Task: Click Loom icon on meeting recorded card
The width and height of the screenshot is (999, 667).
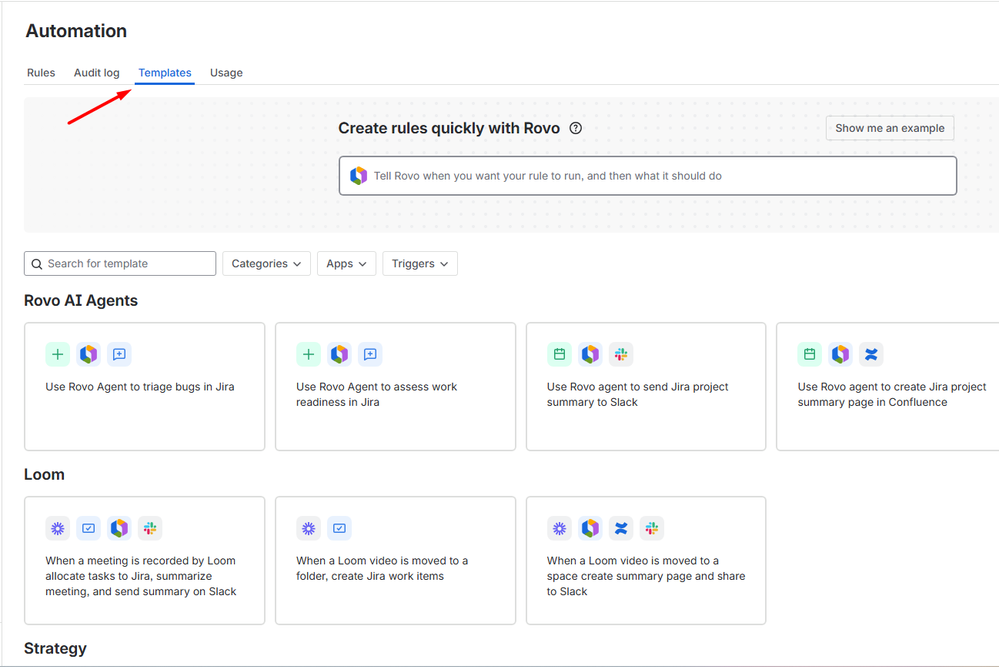Action: [57, 528]
